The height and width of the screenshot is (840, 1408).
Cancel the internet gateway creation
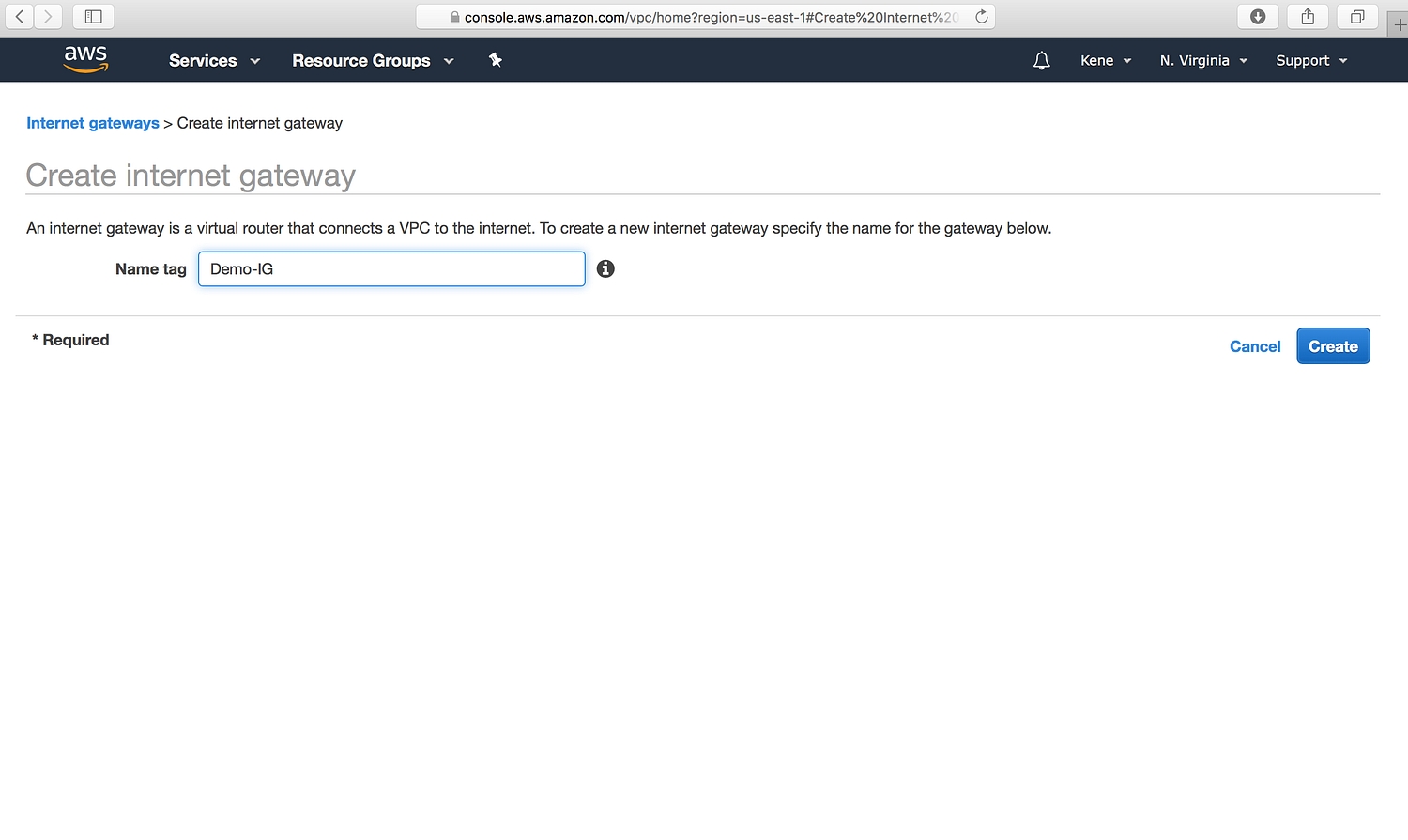(1255, 346)
